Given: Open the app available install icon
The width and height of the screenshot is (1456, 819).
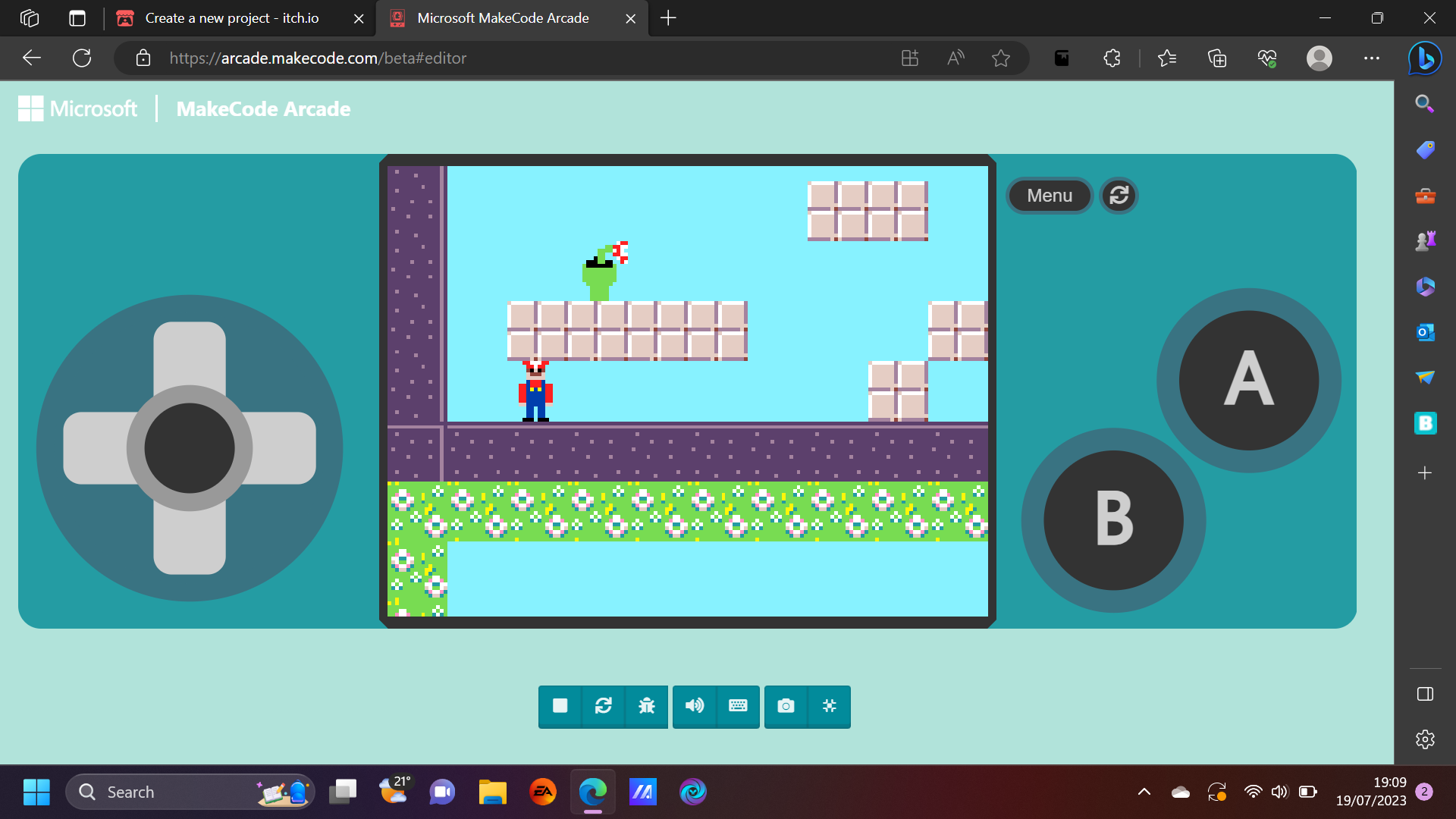Looking at the screenshot, I should pos(910,58).
